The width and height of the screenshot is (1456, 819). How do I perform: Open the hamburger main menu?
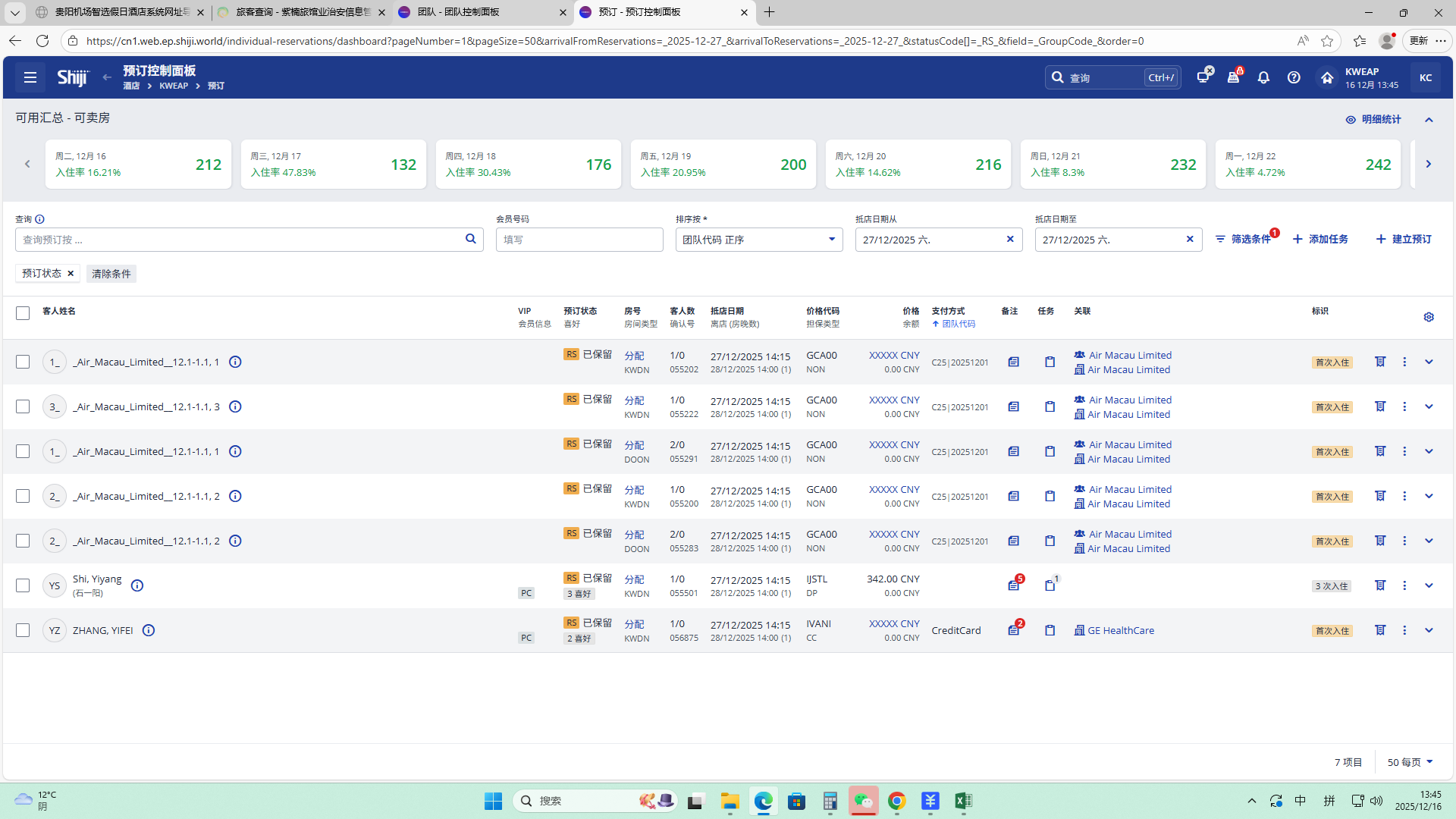30,77
